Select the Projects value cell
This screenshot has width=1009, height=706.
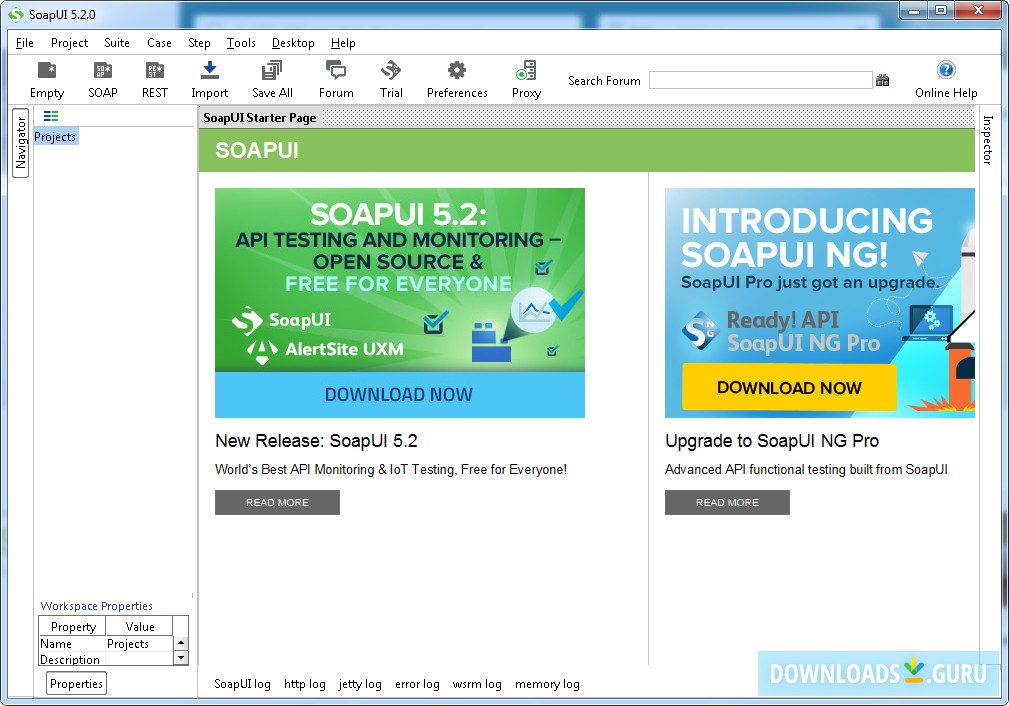[x=140, y=644]
